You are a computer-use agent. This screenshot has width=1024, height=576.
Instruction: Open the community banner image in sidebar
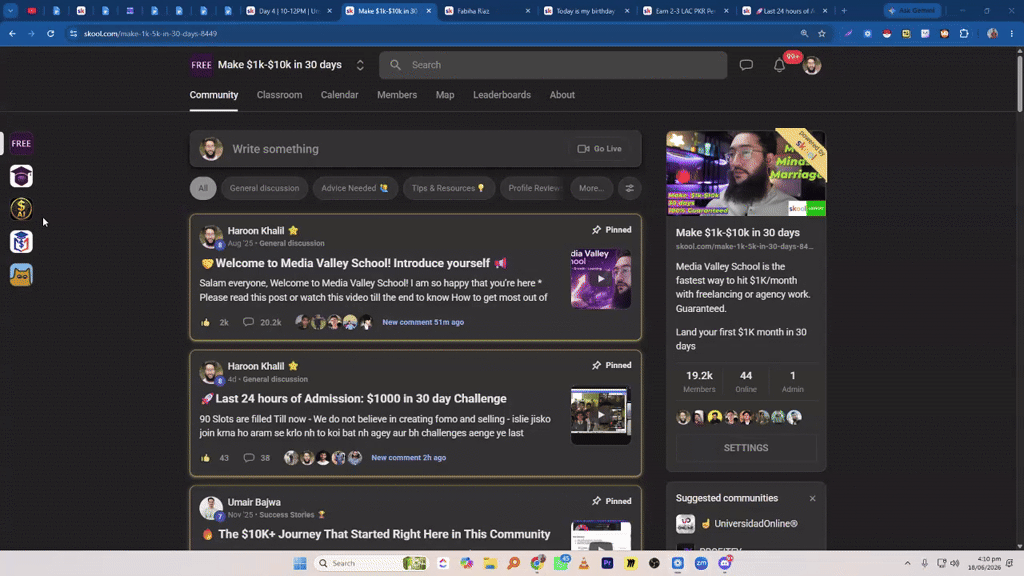(746, 173)
